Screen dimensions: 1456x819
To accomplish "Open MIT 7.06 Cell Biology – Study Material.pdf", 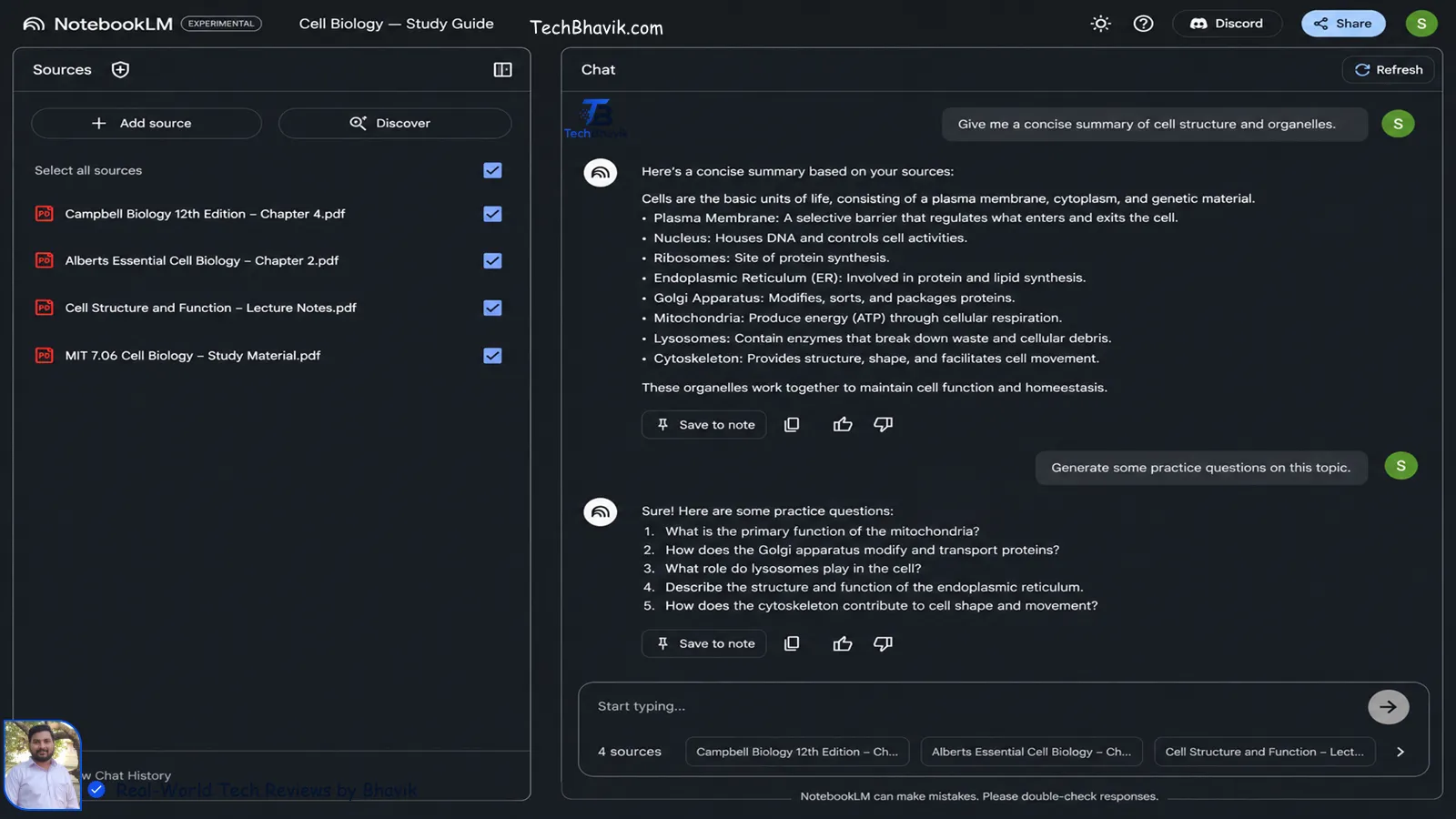I will point(192,356).
